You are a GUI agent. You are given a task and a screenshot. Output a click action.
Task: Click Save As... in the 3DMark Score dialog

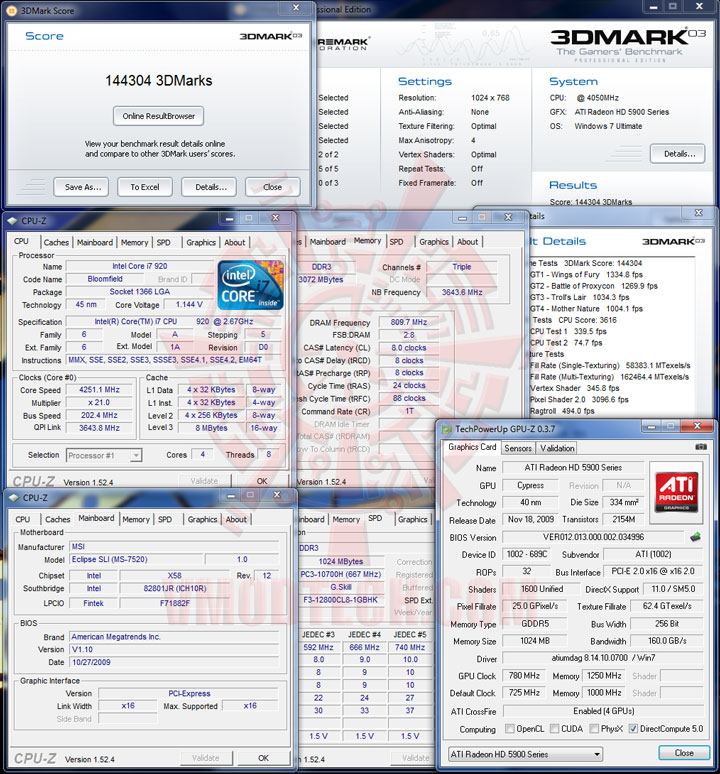(x=82, y=187)
